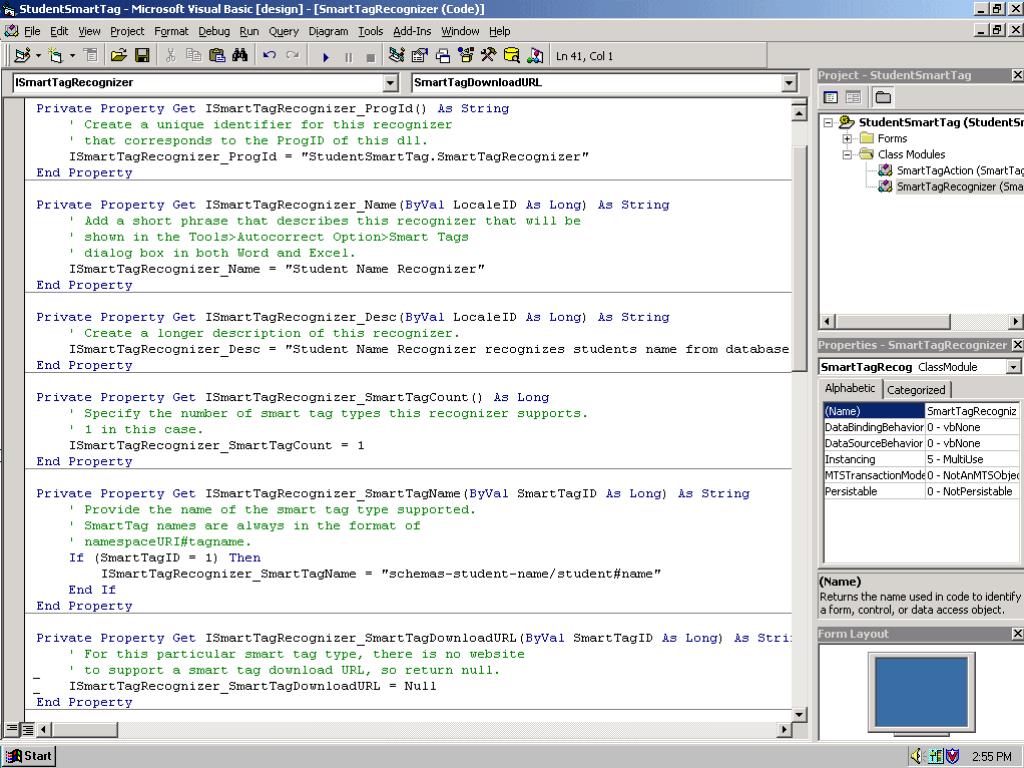1024x768 pixels.
Task: Click View Code icon in Project panel
Action: coord(831,97)
